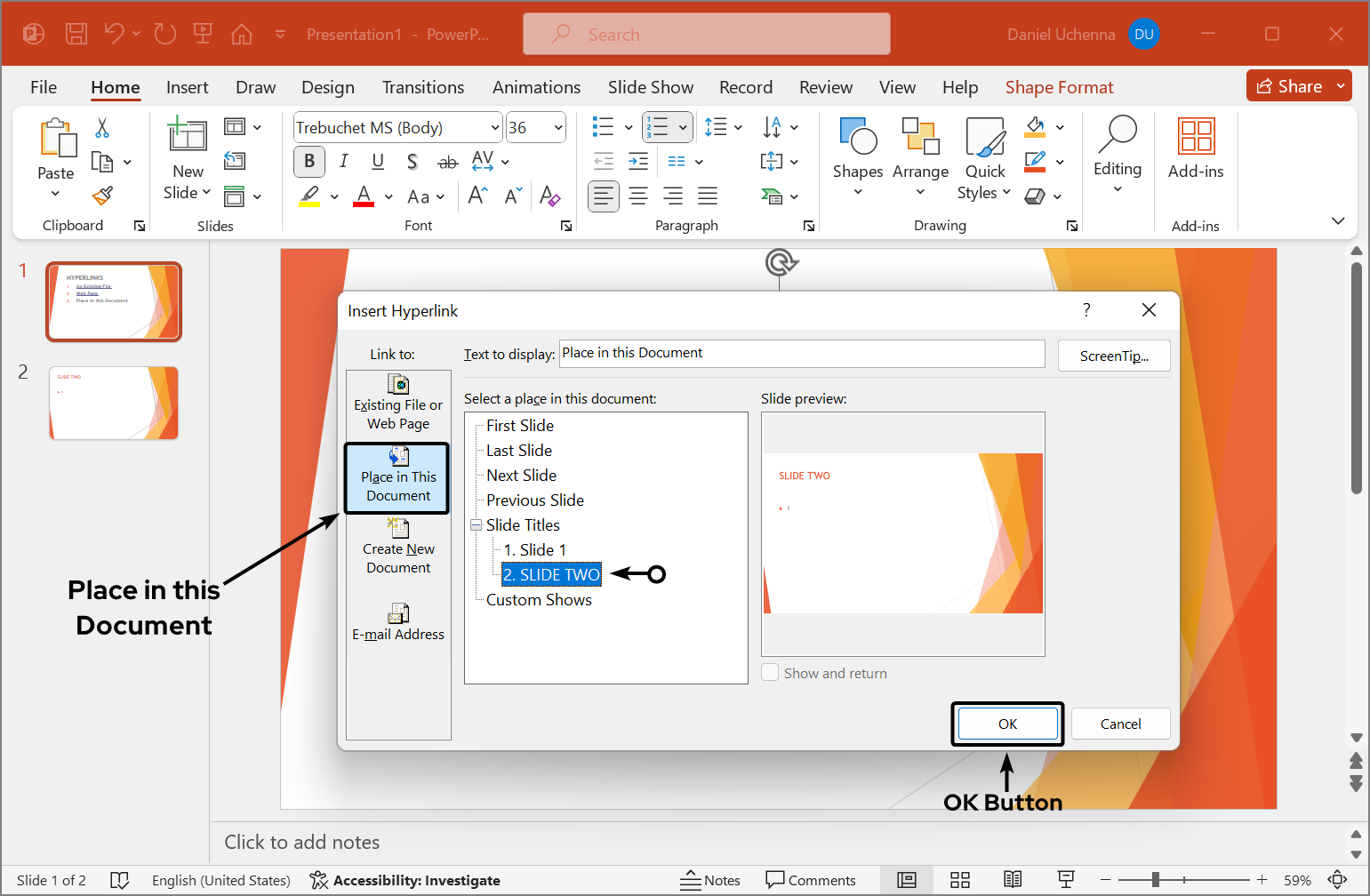1370x896 pixels.
Task: Click the Format Painter brush icon
Action: point(103,196)
